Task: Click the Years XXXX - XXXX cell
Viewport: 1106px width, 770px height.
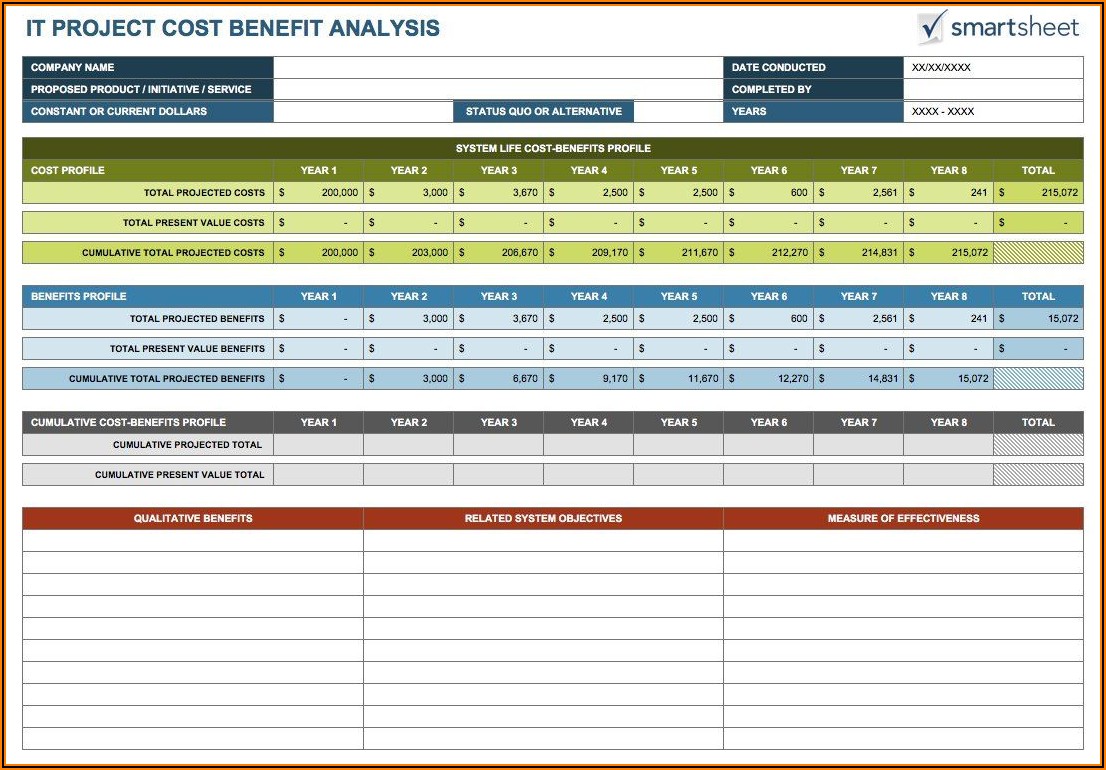Action: [992, 112]
